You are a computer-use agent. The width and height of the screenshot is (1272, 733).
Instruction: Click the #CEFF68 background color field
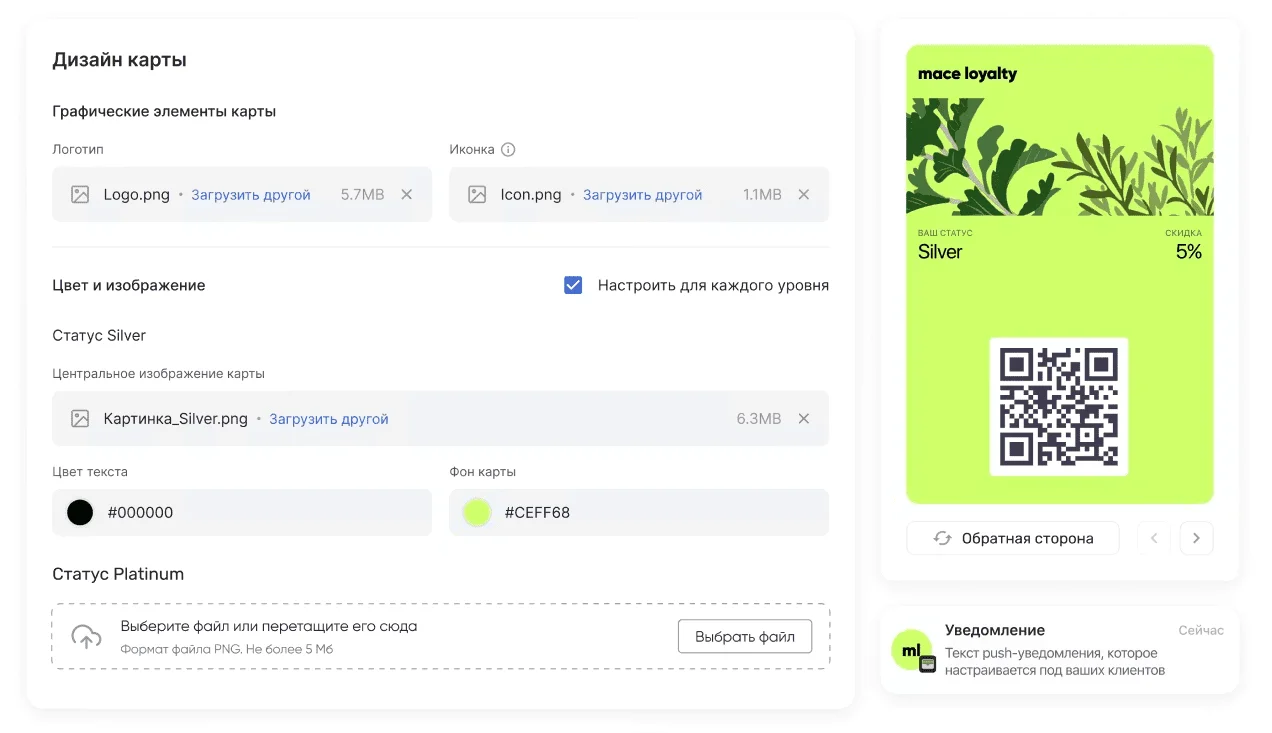639,513
